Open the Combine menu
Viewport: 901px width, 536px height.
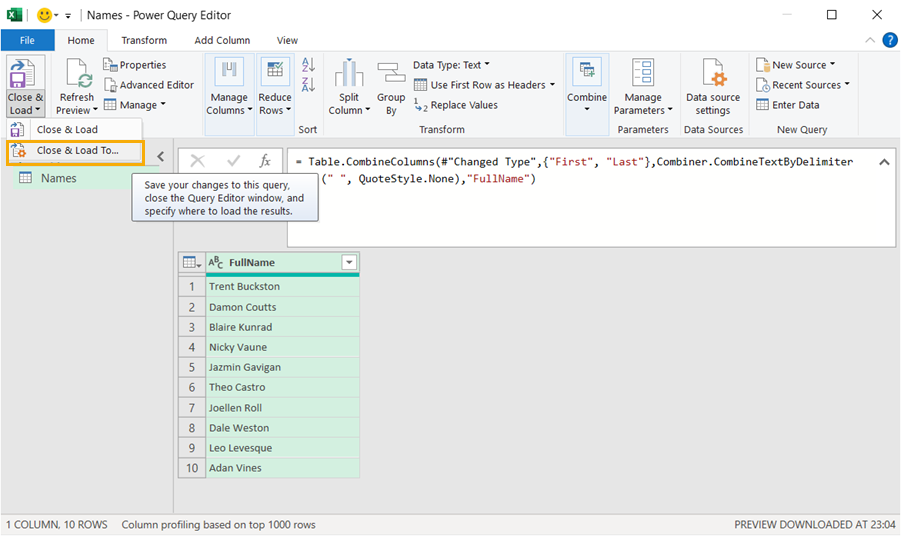(x=587, y=86)
